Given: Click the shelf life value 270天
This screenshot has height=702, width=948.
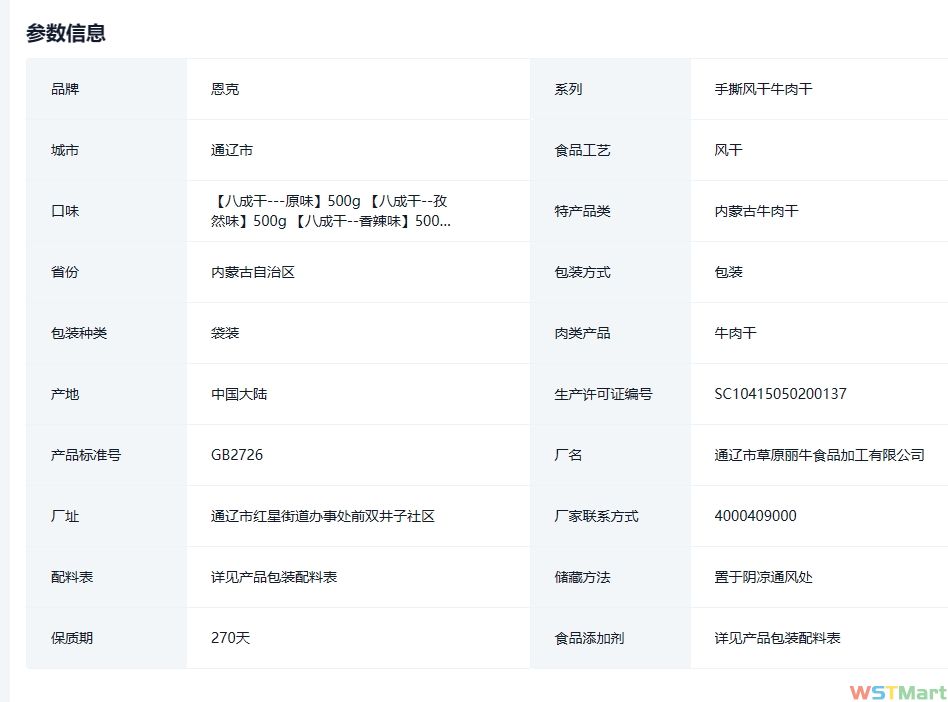Looking at the screenshot, I should tap(230, 638).
